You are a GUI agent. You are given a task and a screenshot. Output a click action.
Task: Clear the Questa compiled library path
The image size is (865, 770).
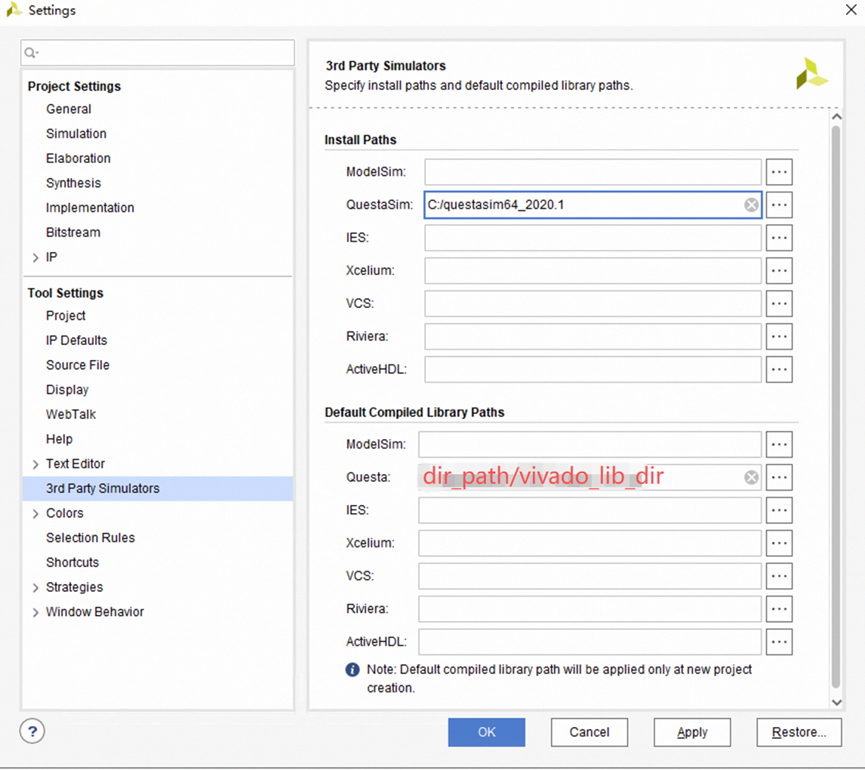[751, 478]
